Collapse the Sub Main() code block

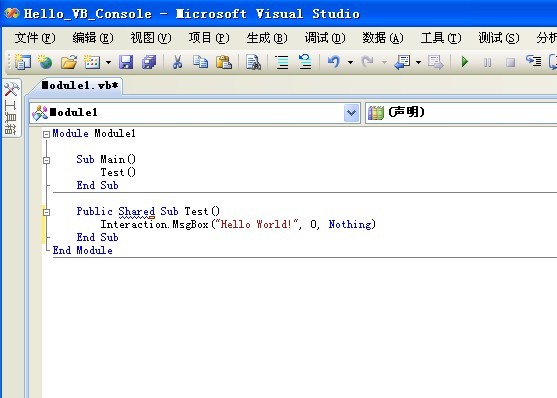click(x=46, y=160)
